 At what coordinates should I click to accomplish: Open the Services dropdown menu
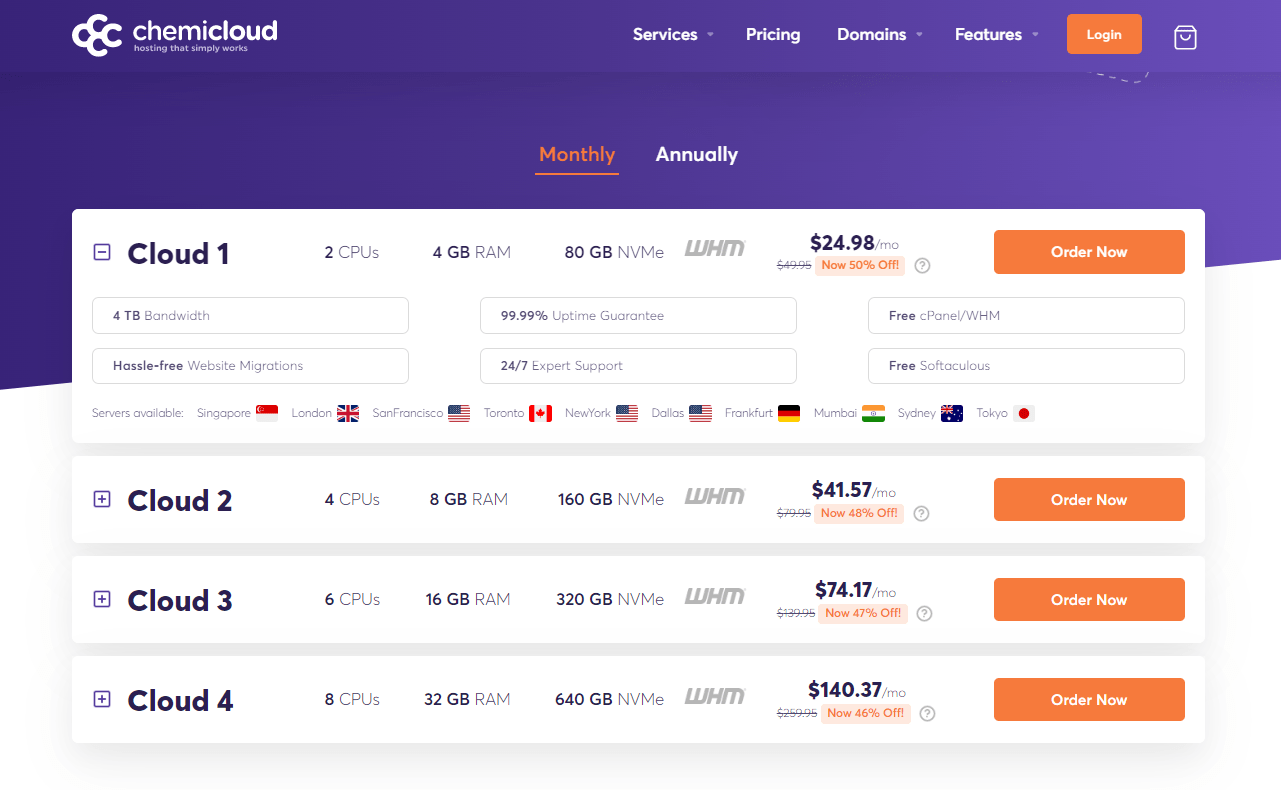click(673, 34)
